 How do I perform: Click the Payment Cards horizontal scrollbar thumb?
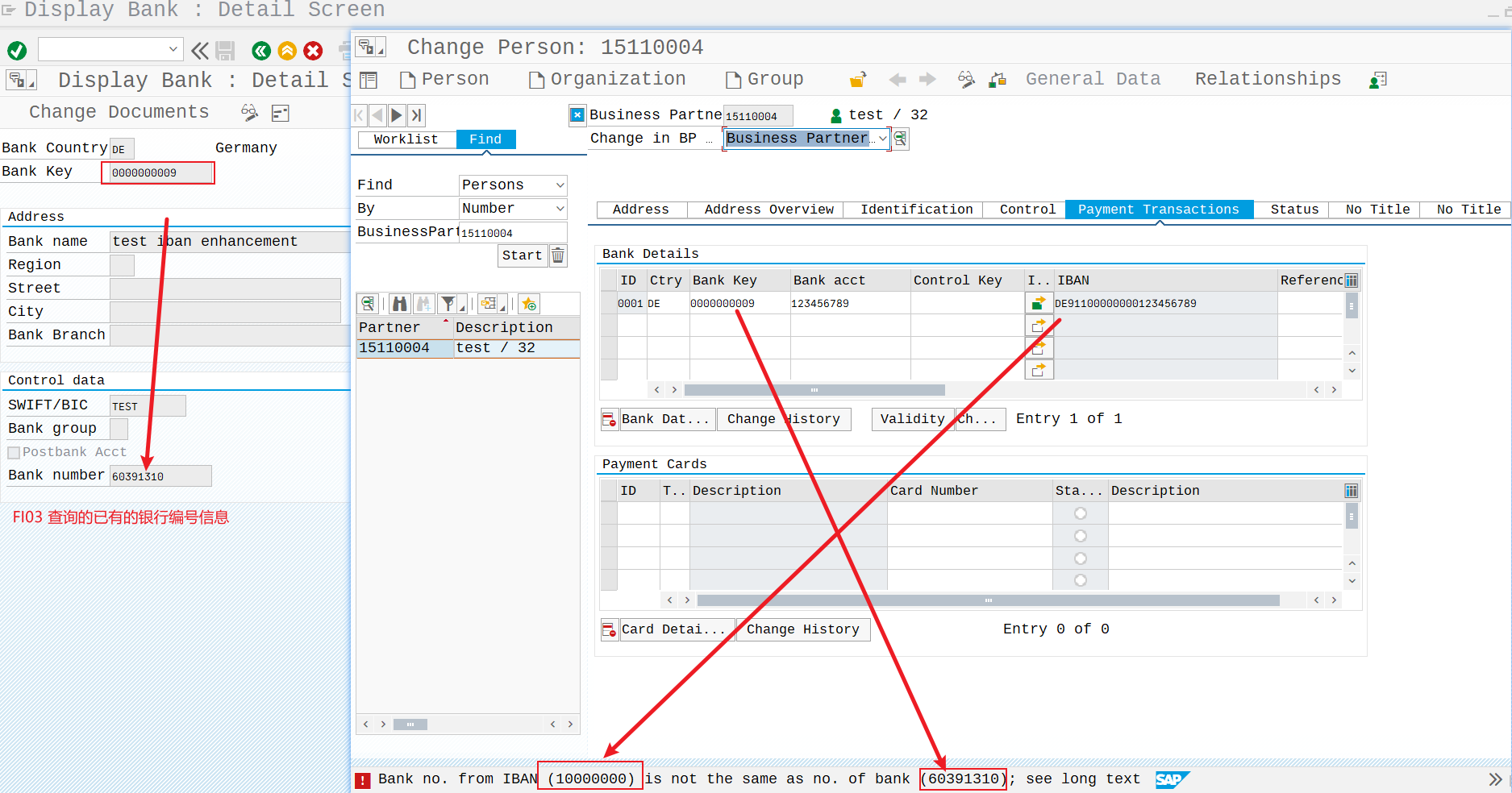click(x=988, y=600)
